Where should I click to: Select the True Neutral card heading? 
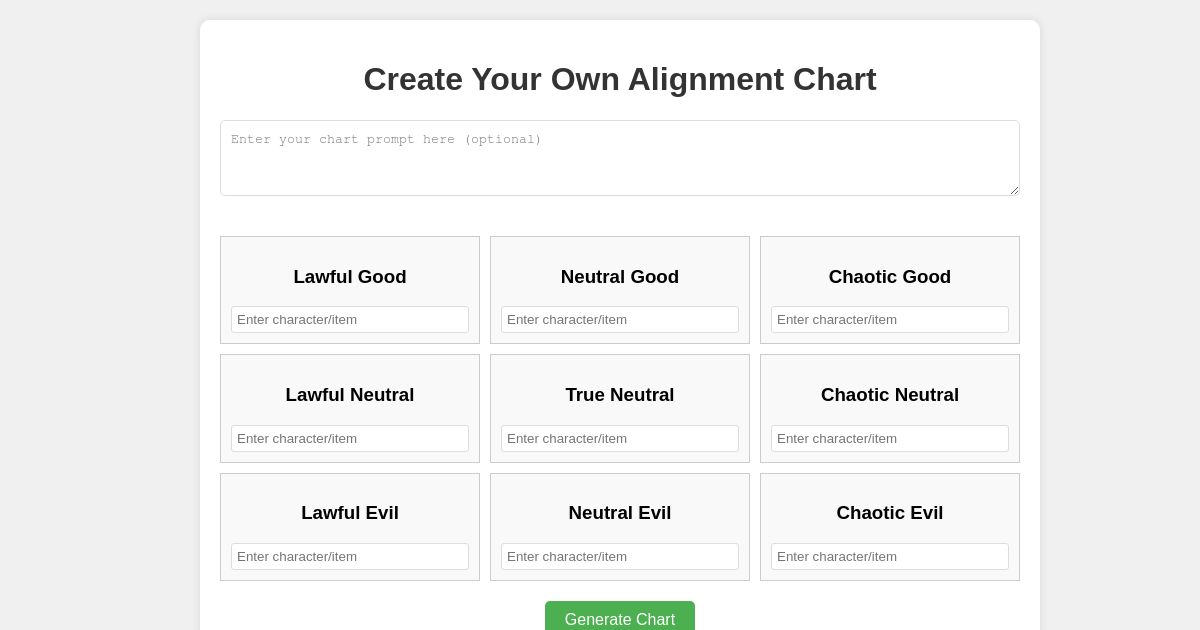620,395
